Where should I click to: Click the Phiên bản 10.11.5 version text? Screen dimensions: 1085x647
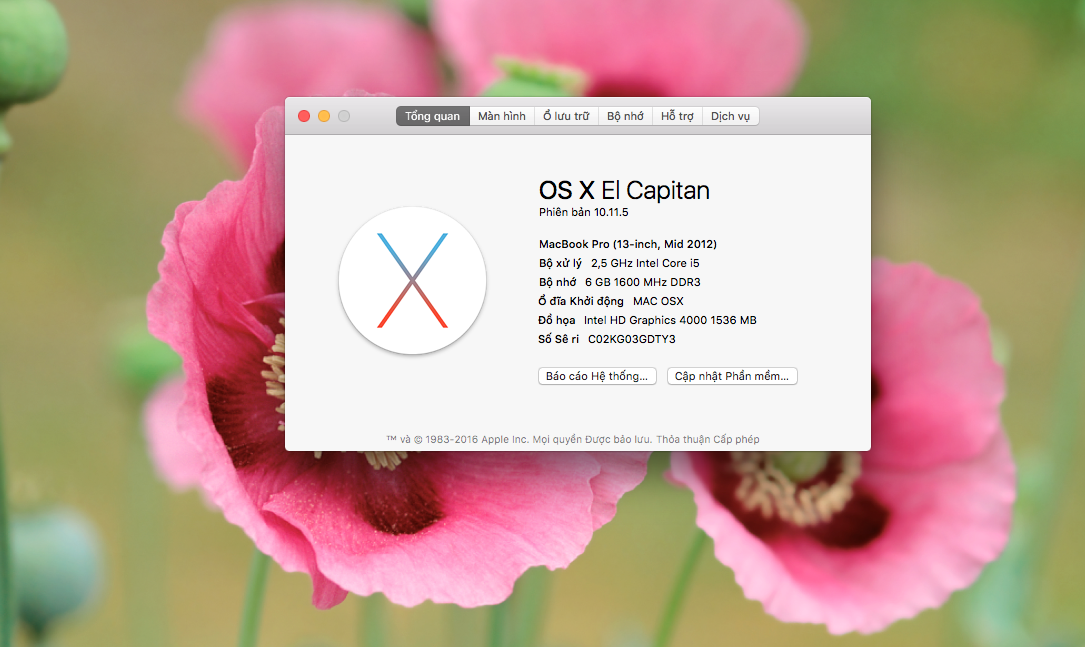[x=583, y=212]
